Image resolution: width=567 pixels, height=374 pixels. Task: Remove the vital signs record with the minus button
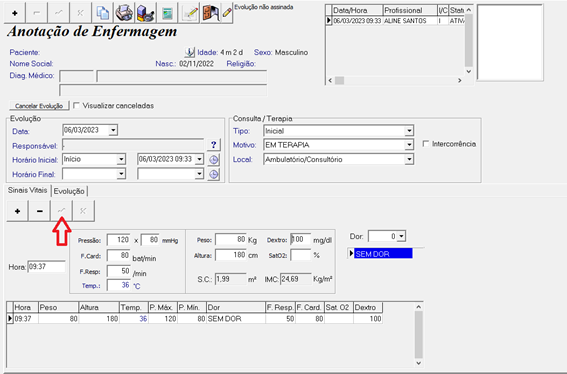40,211
